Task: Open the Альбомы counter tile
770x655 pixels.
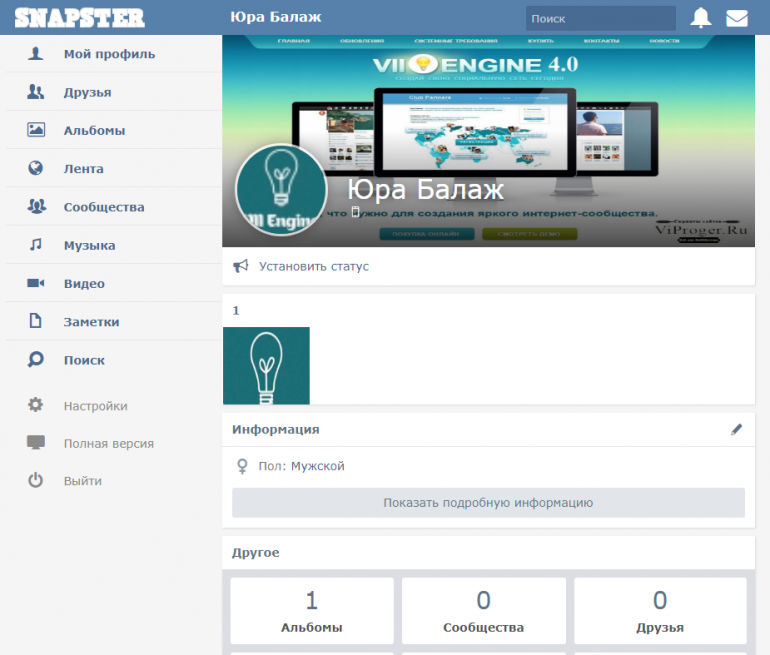Action: coord(311,610)
